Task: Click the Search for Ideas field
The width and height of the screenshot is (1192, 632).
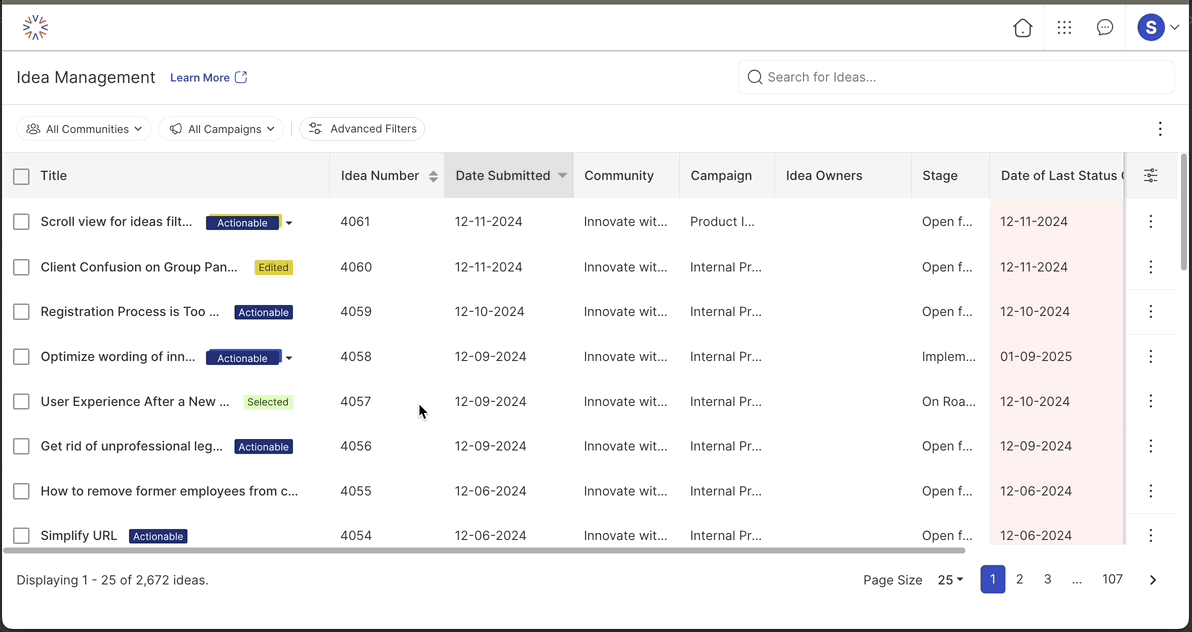Action: (x=955, y=77)
